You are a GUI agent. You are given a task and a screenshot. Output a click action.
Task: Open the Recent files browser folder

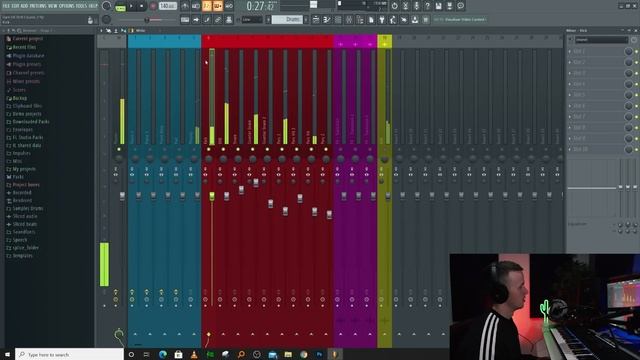point(24,47)
